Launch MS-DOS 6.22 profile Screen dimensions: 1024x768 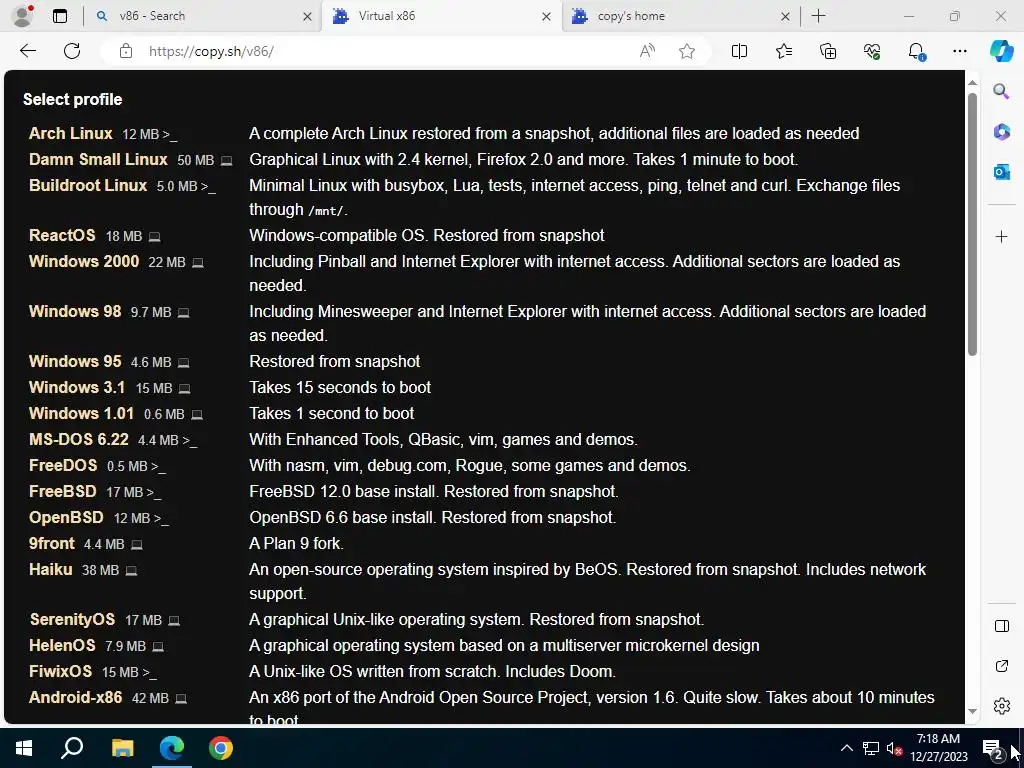[x=78, y=440]
